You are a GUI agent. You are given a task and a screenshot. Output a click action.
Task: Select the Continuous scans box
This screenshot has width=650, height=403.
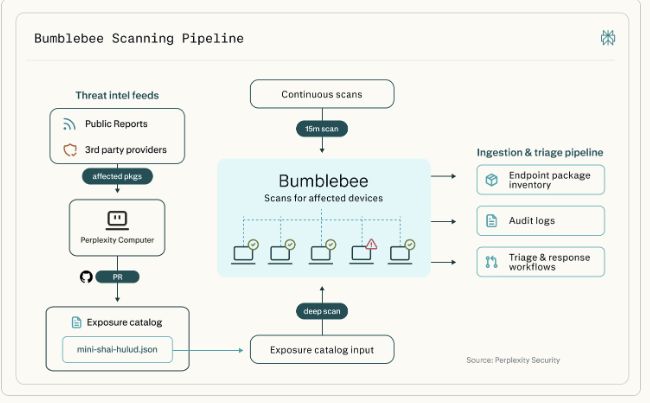322,94
